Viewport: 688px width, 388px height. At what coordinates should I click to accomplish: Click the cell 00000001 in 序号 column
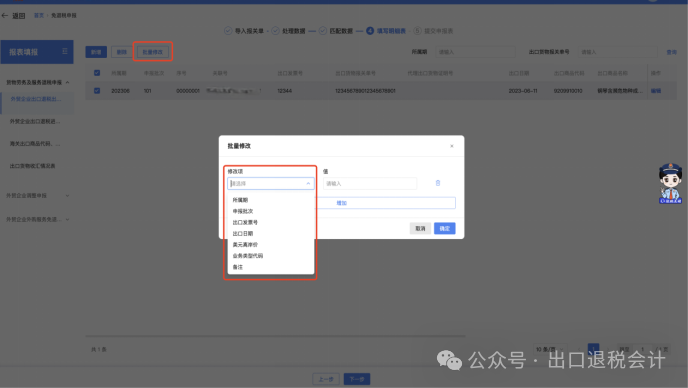(188, 91)
